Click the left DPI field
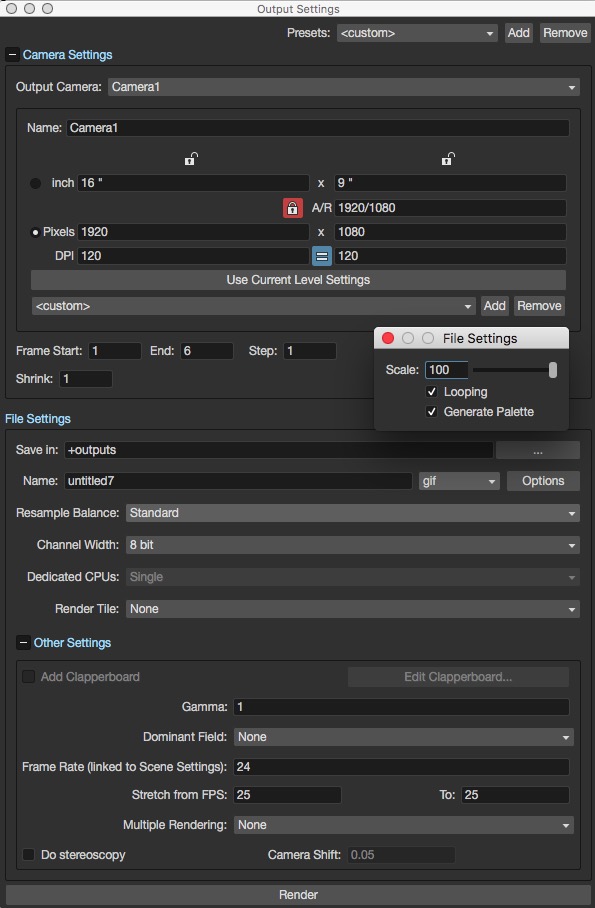This screenshot has height=908, width=595. click(193, 256)
